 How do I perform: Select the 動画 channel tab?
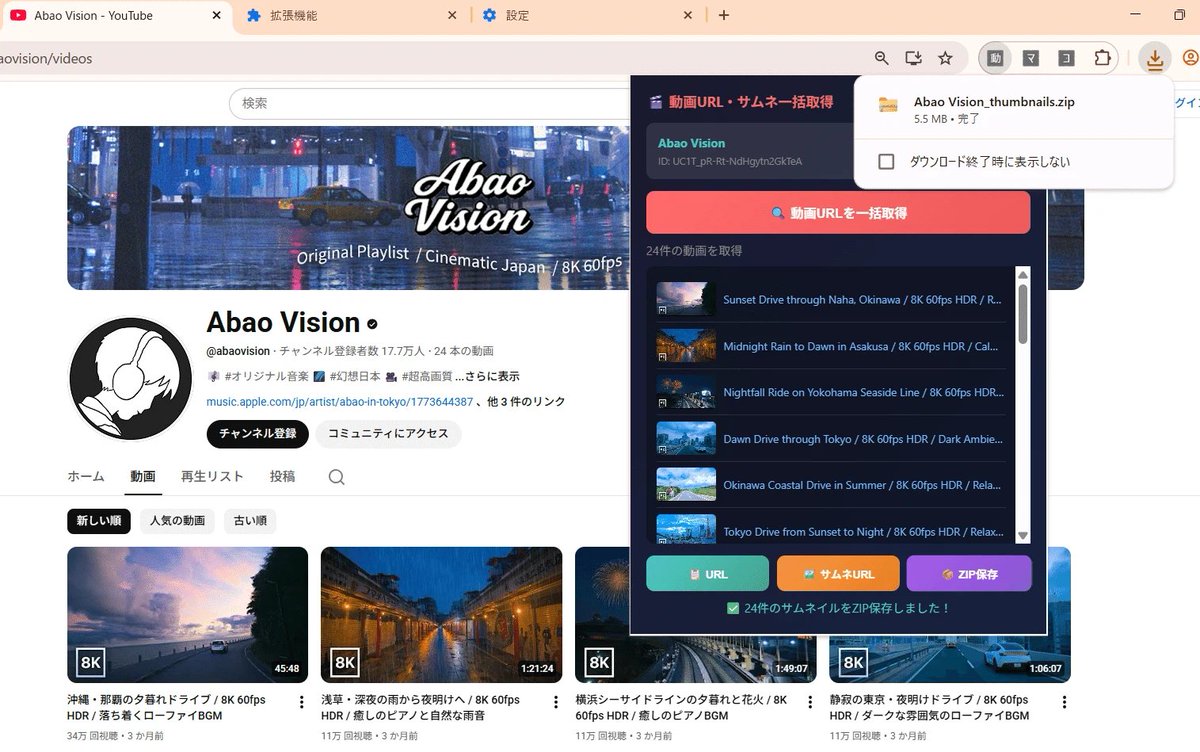(x=143, y=477)
